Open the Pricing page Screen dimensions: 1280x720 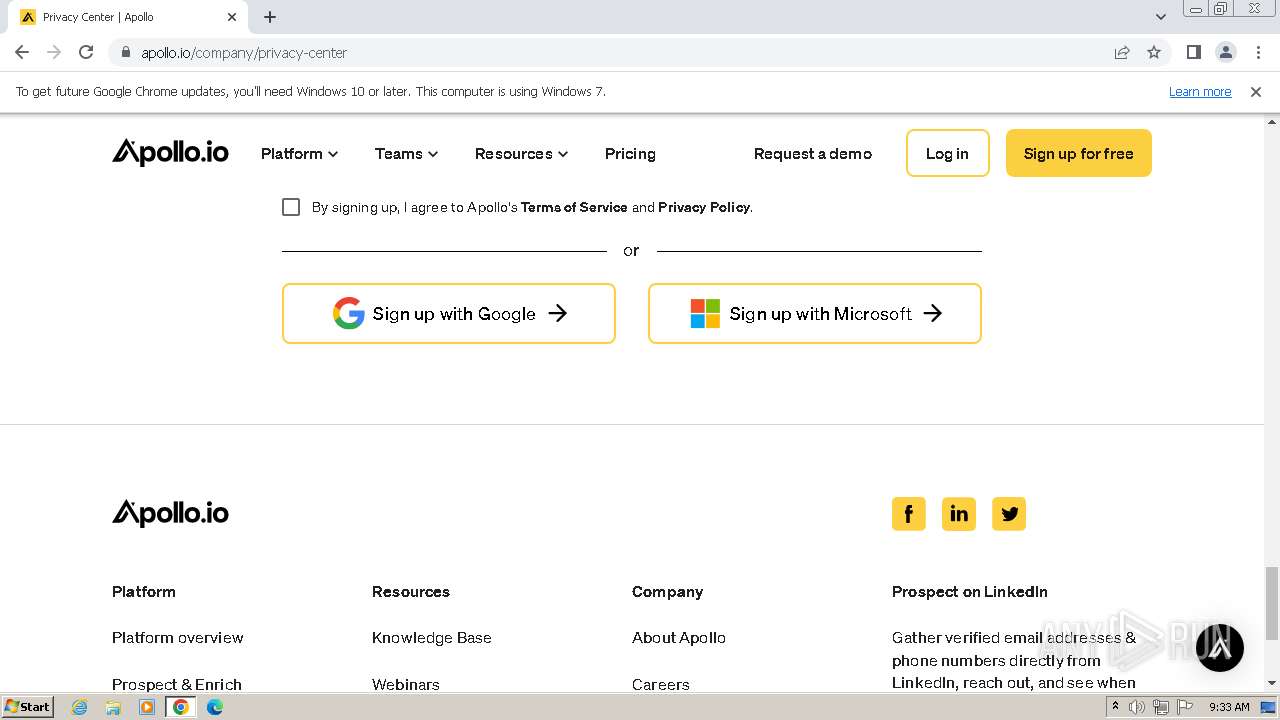630,153
